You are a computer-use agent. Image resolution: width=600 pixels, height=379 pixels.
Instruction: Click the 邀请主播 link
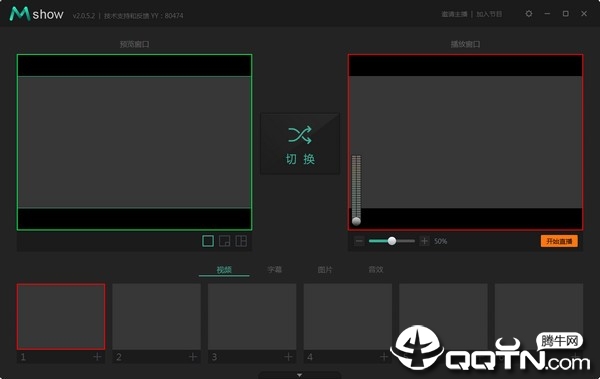(454, 14)
